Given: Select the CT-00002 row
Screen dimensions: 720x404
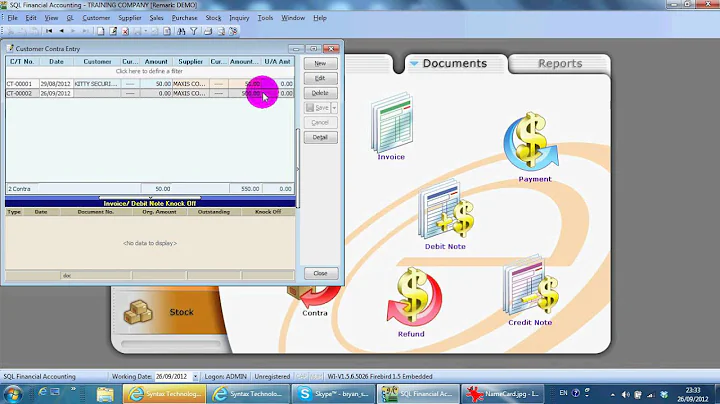Looking at the screenshot, I should pos(150,93).
